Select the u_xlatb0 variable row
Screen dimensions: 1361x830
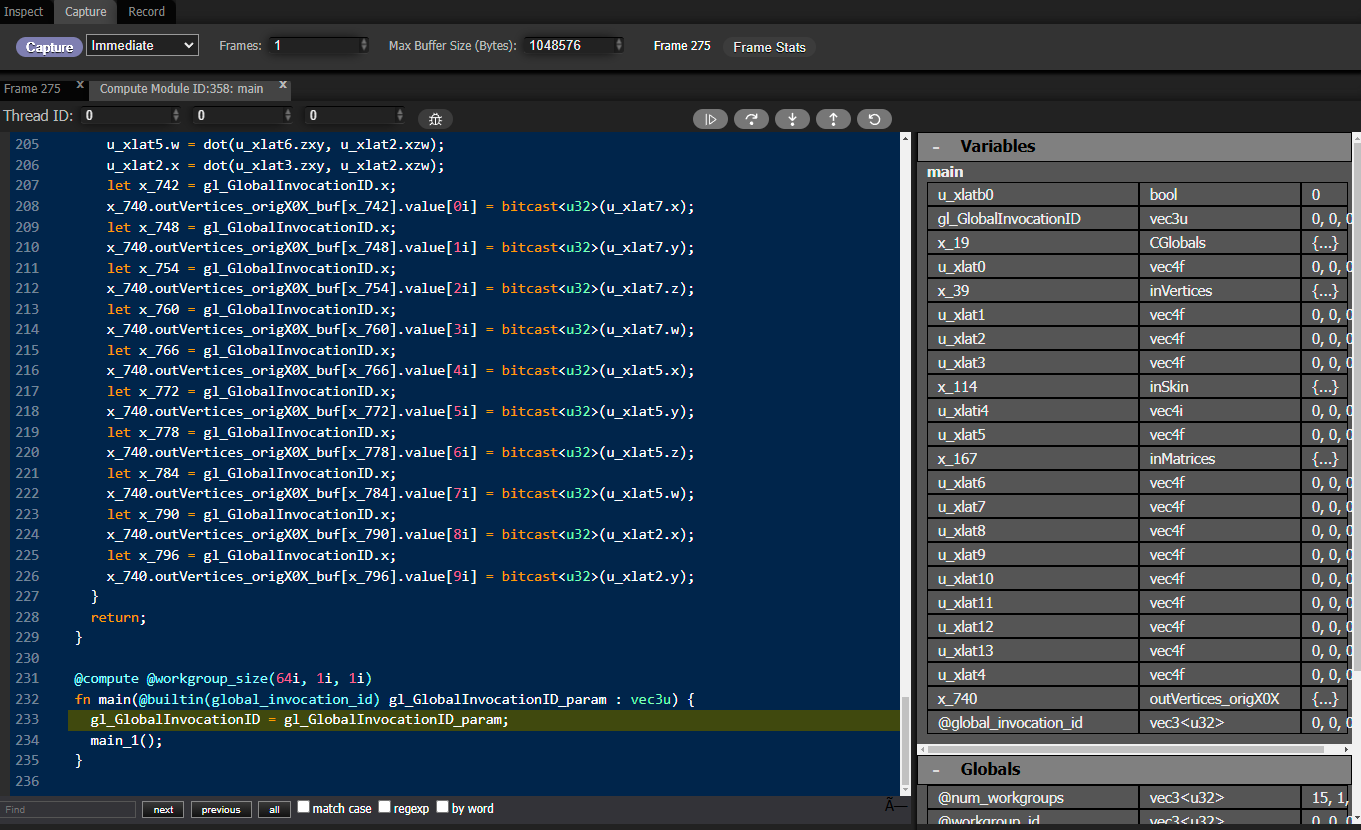[x=1139, y=195]
